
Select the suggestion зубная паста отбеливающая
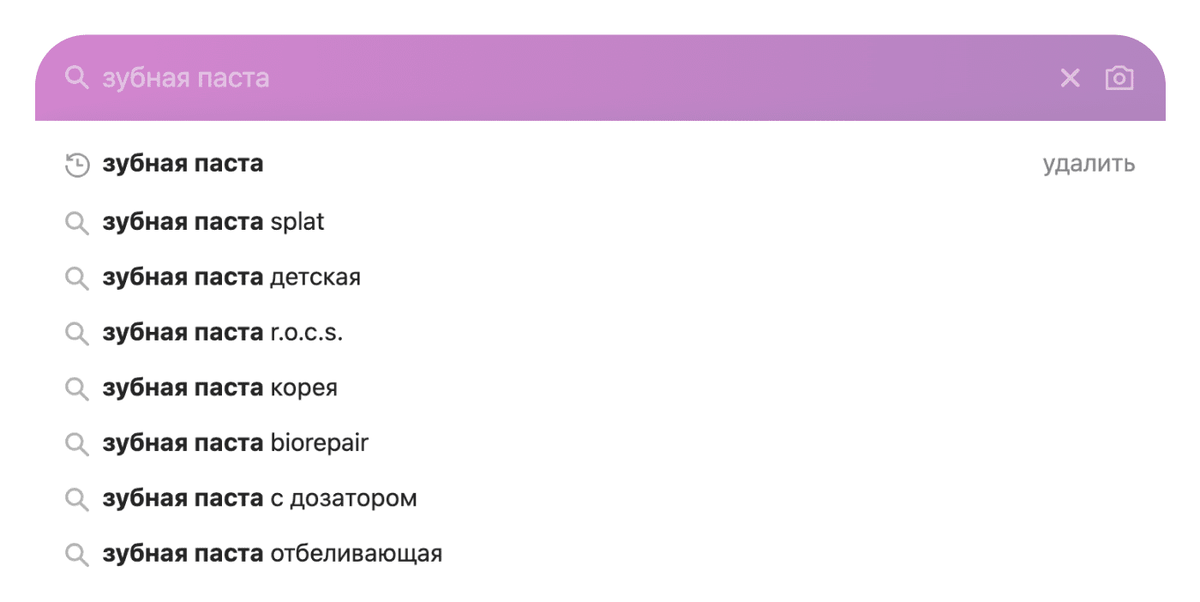[272, 553]
